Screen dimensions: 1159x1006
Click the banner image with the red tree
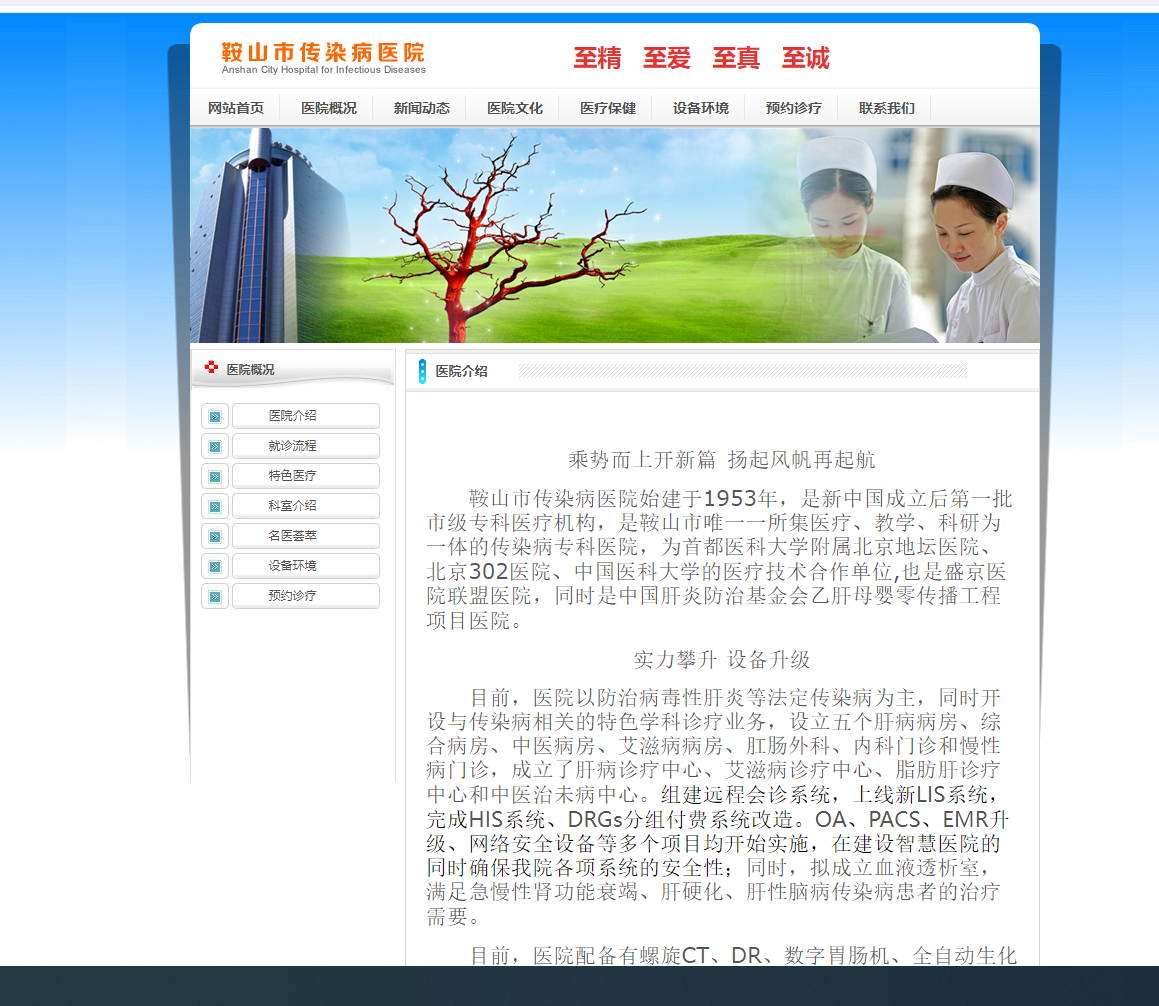pos(615,235)
